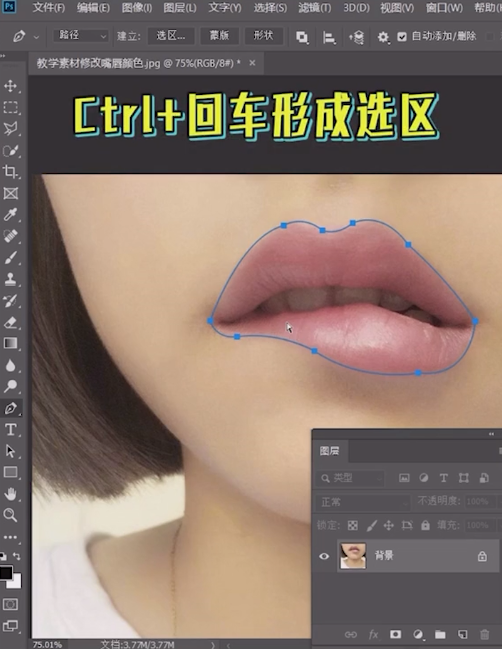This screenshot has width=502, height=649.
Task: Select the Zoom tool
Action: pos(10,515)
